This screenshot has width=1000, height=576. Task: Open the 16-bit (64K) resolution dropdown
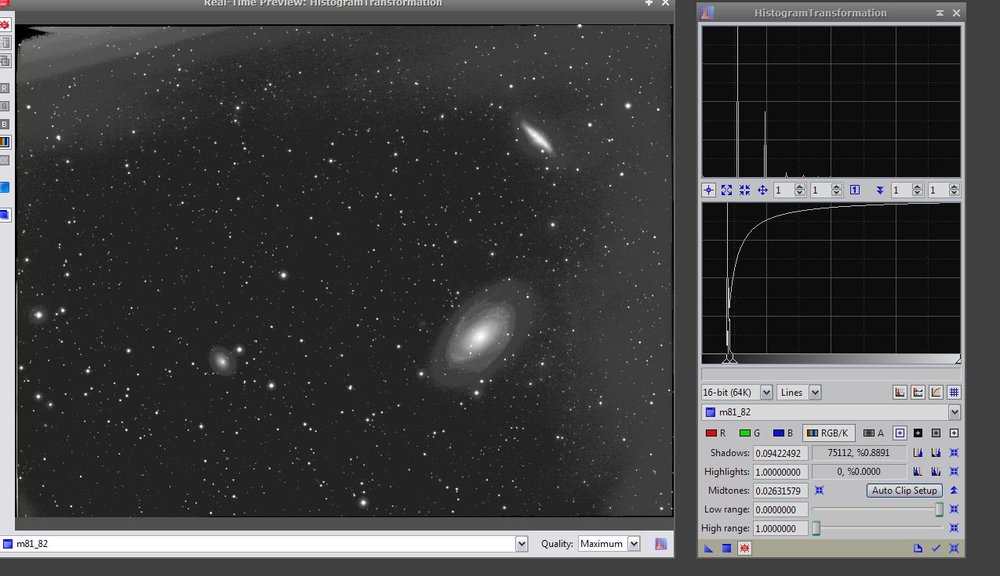[737, 392]
